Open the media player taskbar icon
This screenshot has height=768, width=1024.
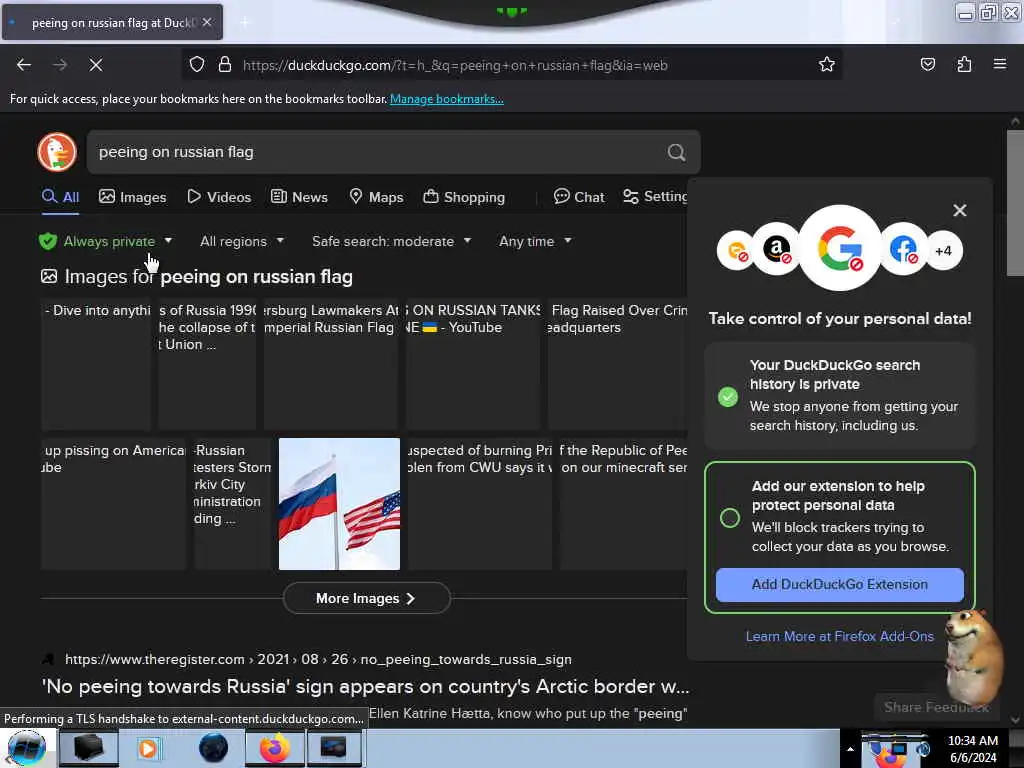click(x=148, y=748)
